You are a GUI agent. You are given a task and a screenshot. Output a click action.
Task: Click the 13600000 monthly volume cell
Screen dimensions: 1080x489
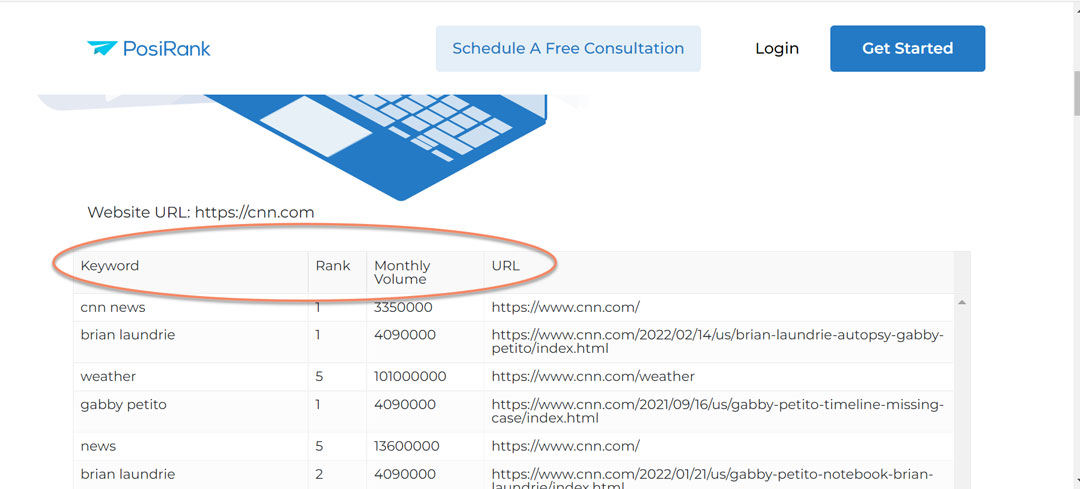click(x=405, y=446)
